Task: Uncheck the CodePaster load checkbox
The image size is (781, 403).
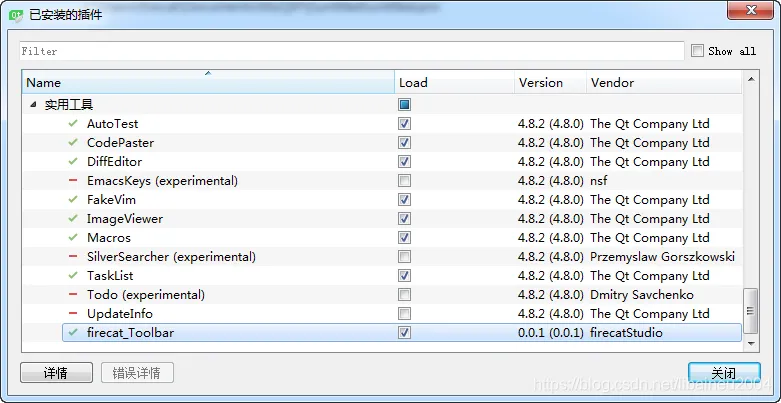Action: (x=404, y=142)
